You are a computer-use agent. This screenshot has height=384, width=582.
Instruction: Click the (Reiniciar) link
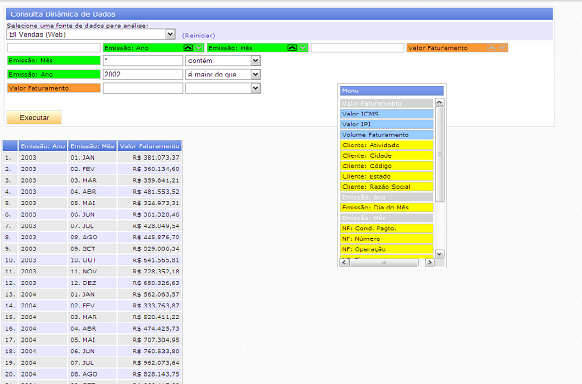coord(199,36)
